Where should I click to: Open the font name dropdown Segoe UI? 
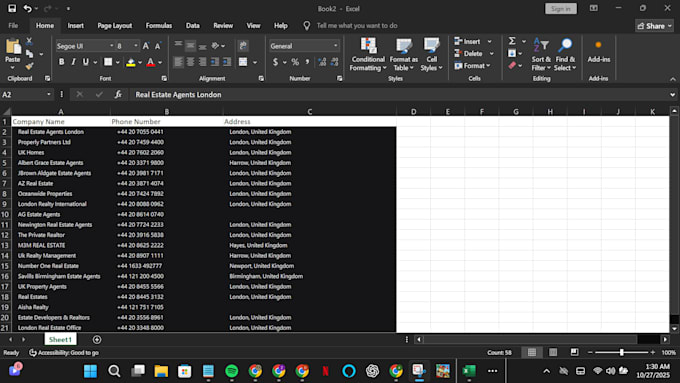pyautogui.click(x=111, y=46)
